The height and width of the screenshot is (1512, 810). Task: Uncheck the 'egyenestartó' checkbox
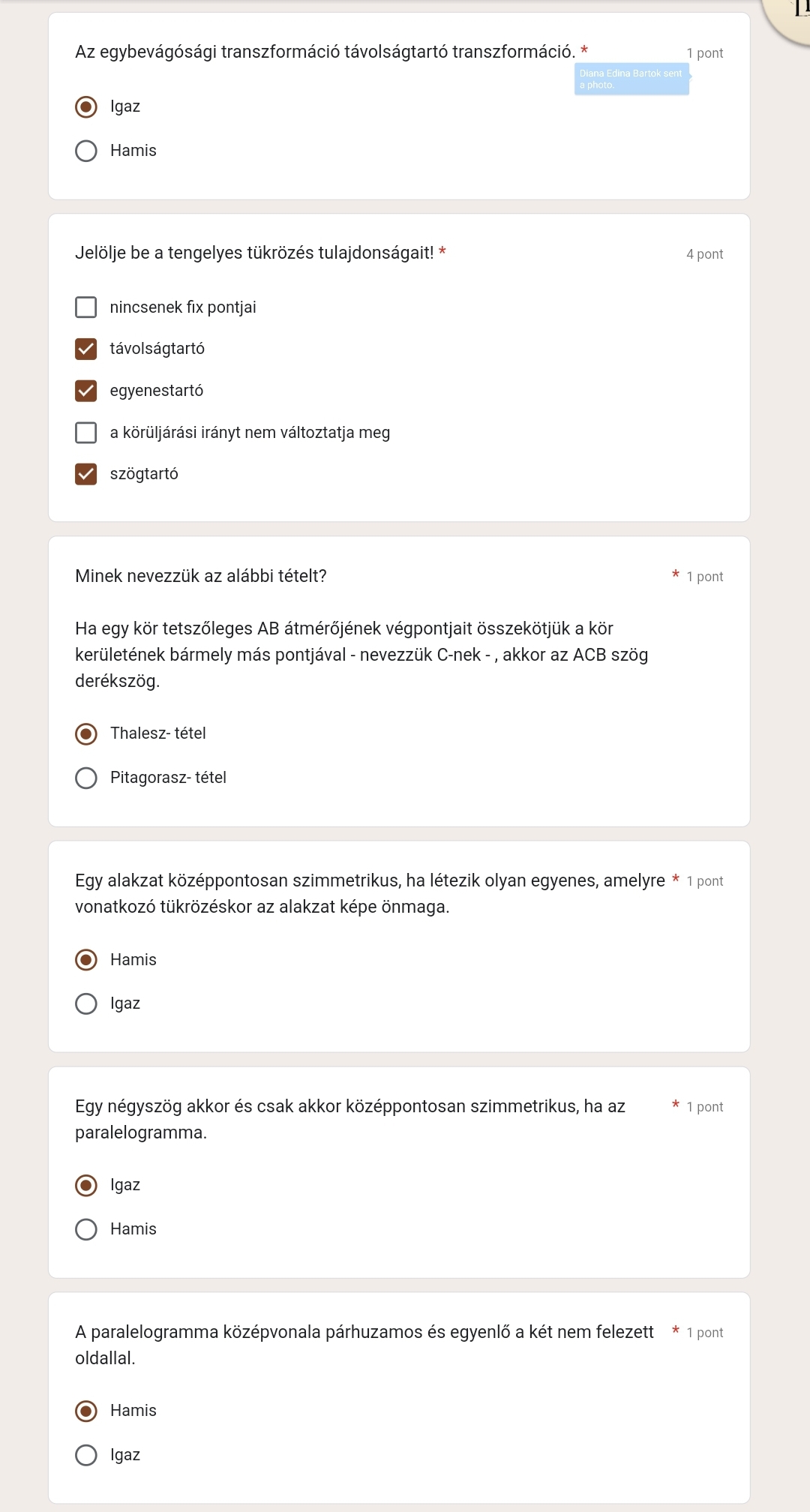click(x=86, y=391)
